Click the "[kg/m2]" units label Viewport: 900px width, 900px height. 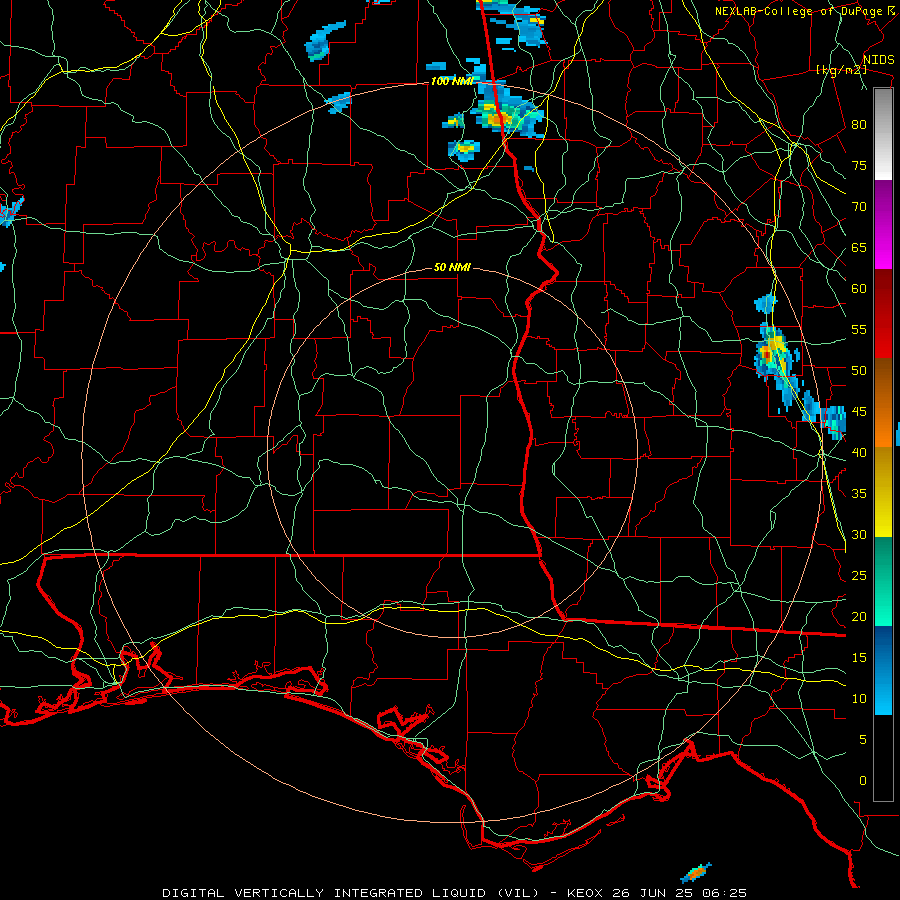[x=841, y=70]
